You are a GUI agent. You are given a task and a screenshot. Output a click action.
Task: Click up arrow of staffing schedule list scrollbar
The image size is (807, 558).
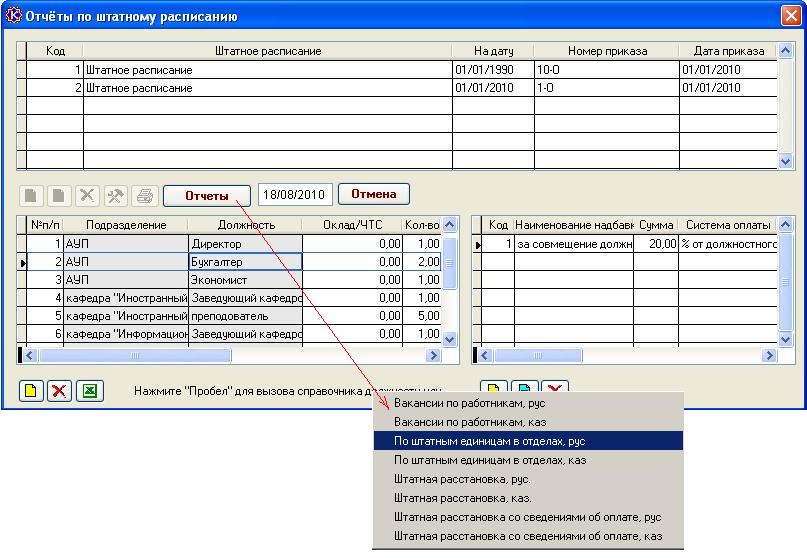pyautogui.click(x=785, y=50)
